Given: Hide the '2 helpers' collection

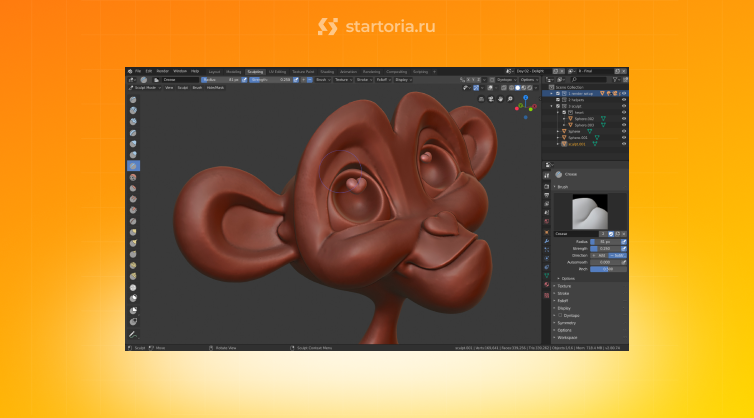Looking at the screenshot, I should pos(624,100).
